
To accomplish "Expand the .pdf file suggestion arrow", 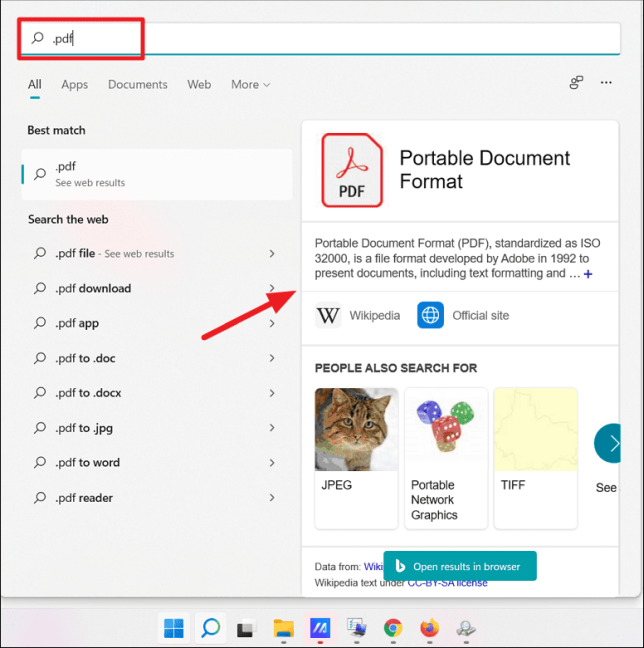I will pos(272,253).
